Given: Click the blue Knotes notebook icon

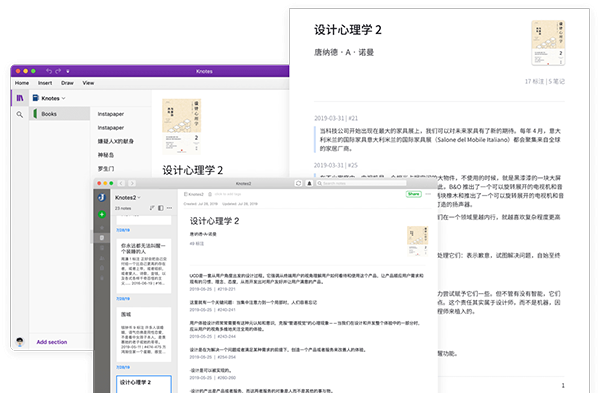Looking at the screenshot, I should tap(36, 98).
